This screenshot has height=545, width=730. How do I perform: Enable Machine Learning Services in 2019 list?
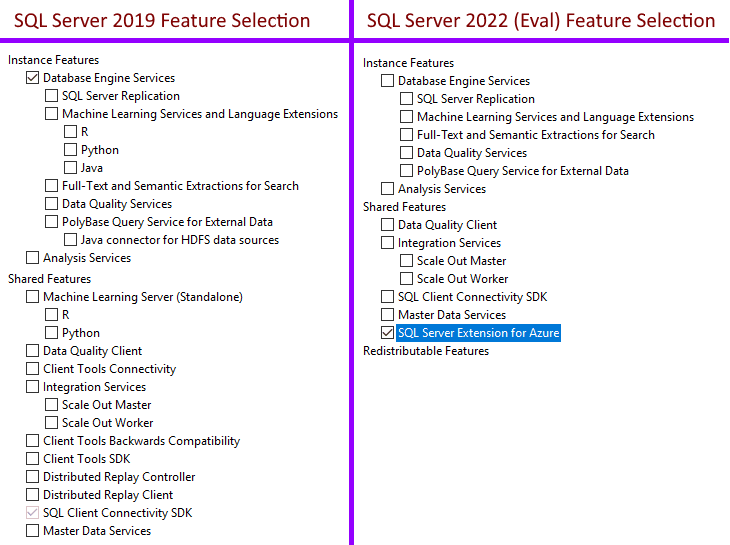coord(51,114)
